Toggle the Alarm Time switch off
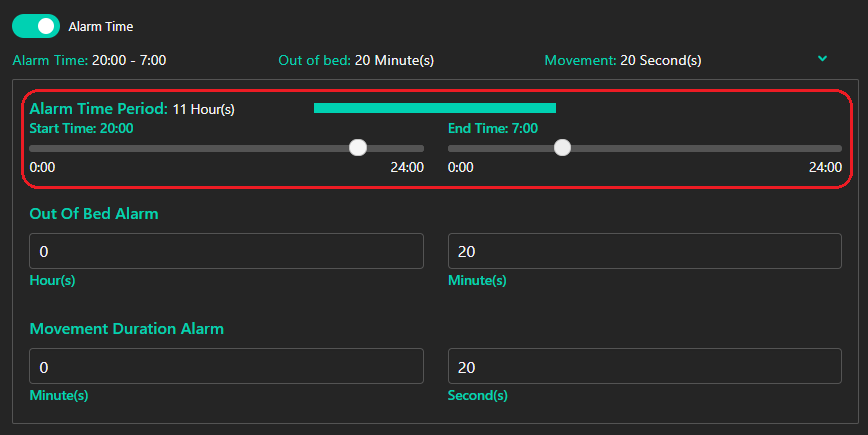This screenshot has width=868, height=435. (36, 26)
